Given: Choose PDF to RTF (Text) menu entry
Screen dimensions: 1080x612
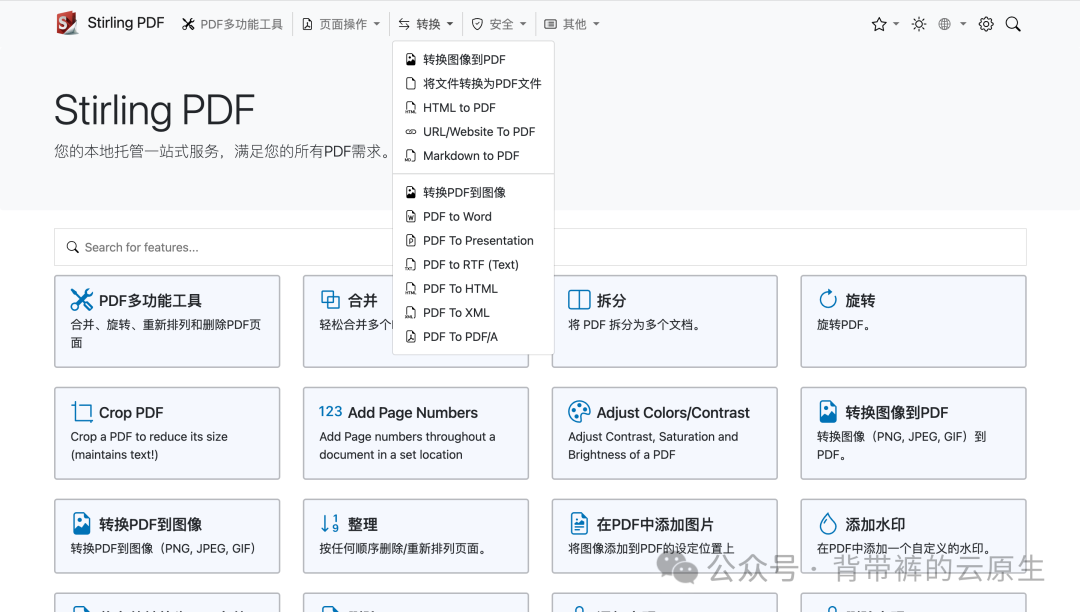Looking at the screenshot, I should click(x=473, y=264).
